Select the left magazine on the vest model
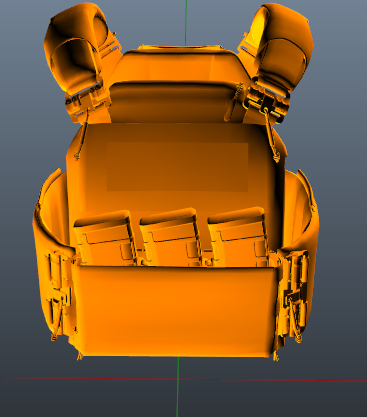The height and width of the screenshot is (417, 367). tap(105, 238)
